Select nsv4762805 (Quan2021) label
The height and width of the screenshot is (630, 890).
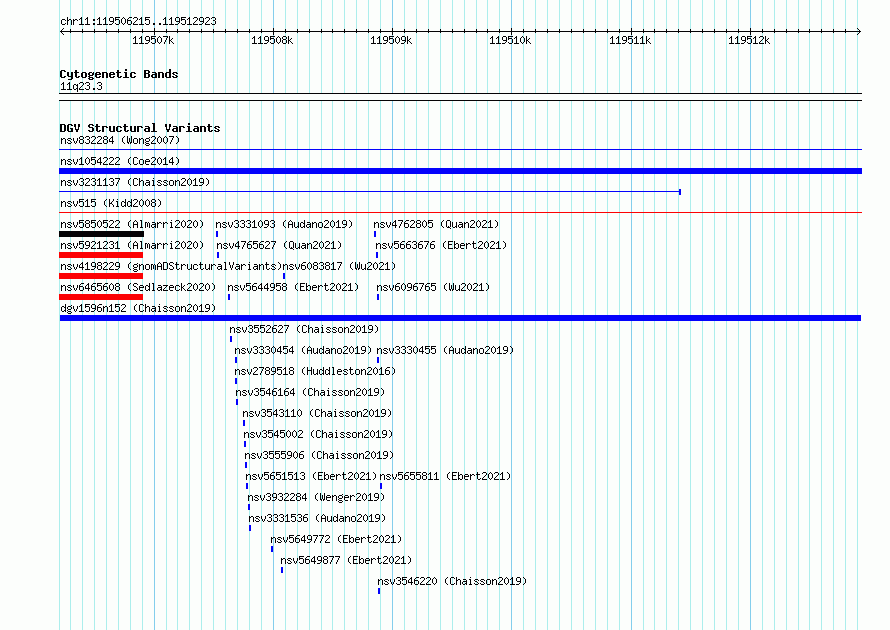click(x=436, y=224)
